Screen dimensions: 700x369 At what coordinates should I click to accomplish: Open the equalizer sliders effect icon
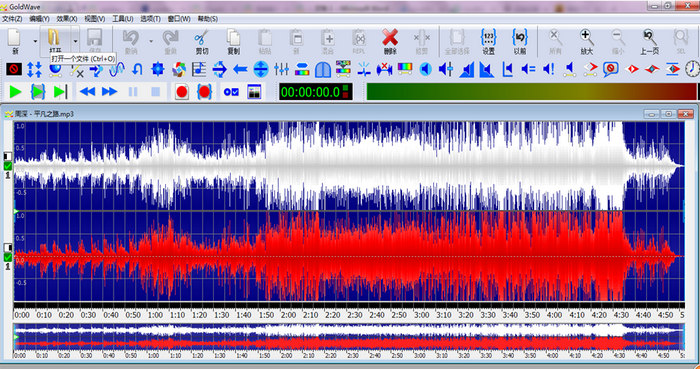281,69
